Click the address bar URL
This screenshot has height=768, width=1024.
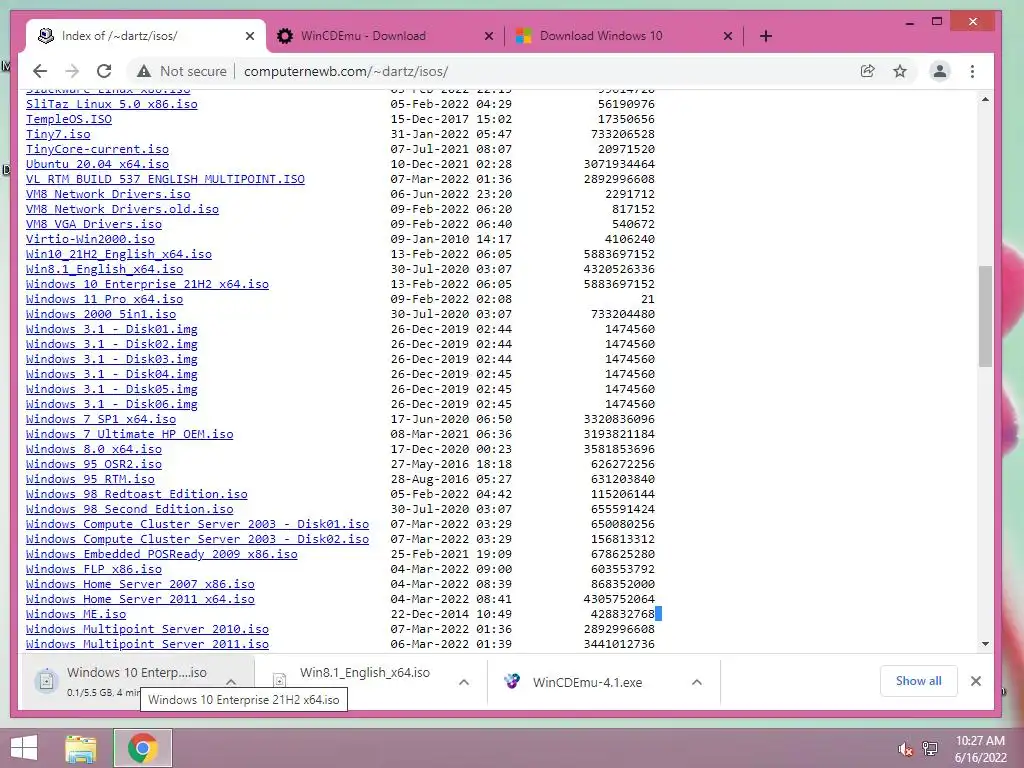[346, 71]
